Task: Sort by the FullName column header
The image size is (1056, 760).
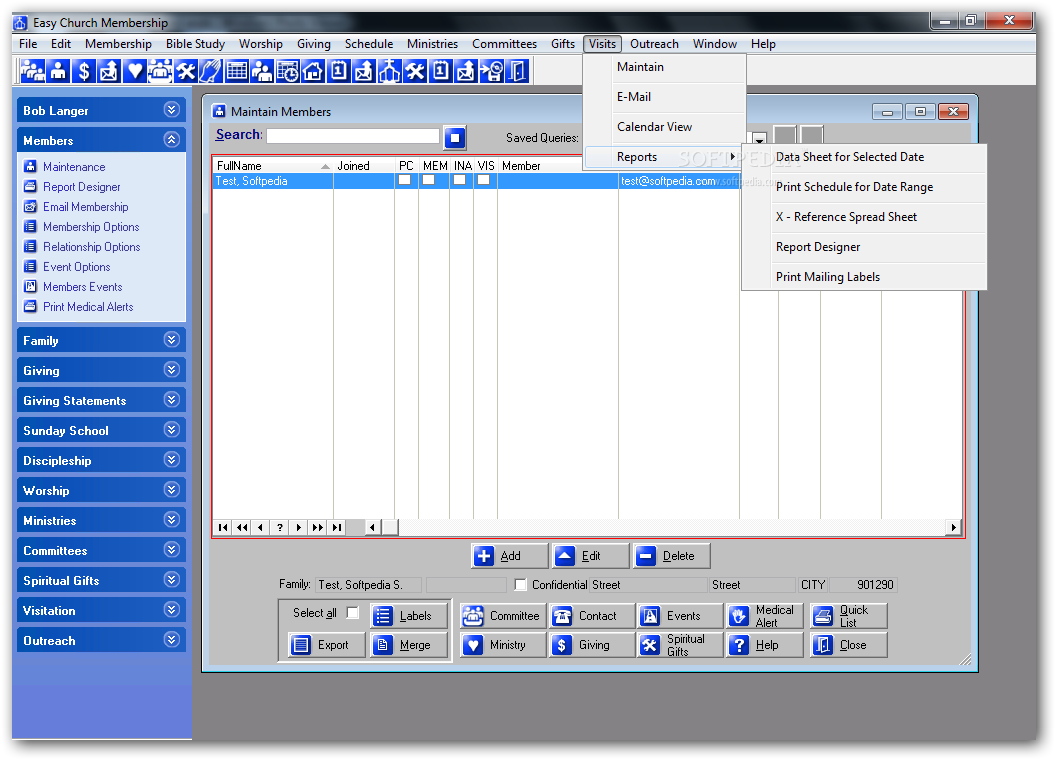Action: [x=273, y=166]
